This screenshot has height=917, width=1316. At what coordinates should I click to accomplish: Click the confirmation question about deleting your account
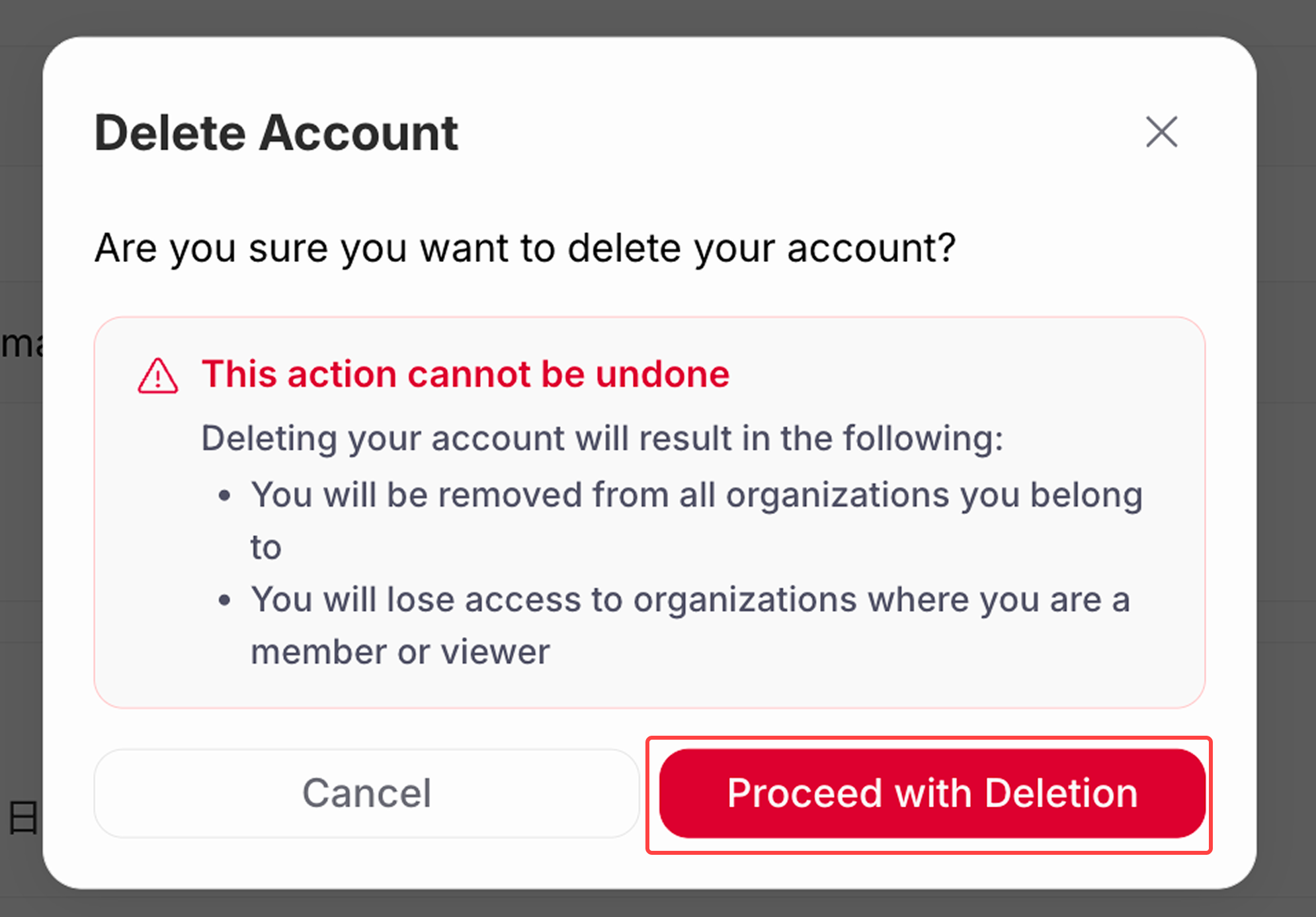click(x=526, y=248)
